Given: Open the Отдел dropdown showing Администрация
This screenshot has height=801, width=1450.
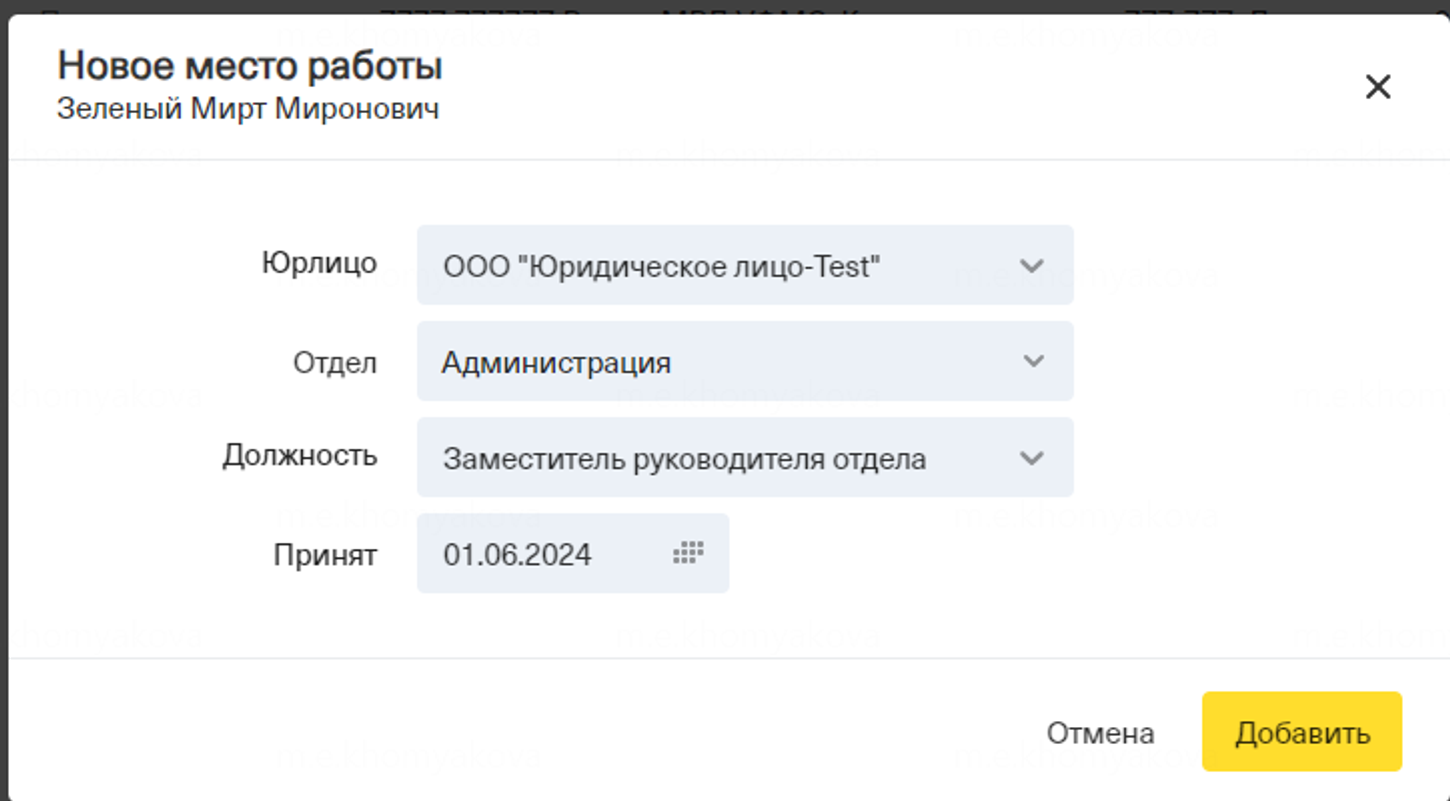Looking at the screenshot, I should pyautogui.click(x=700, y=362).
